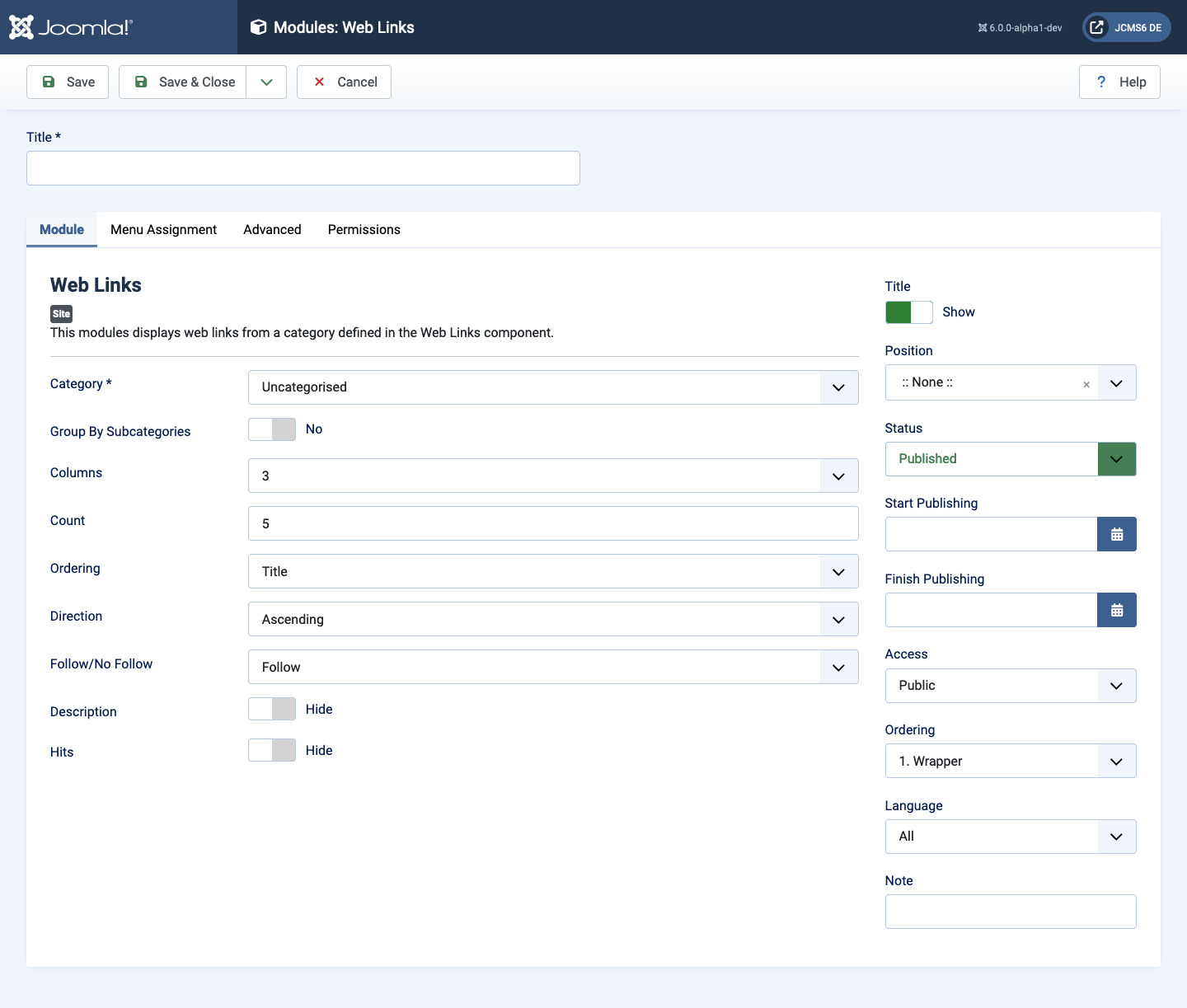Click into the Count input field
The width and height of the screenshot is (1187, 1008).
pyautogui.click(x=553, y=523)
